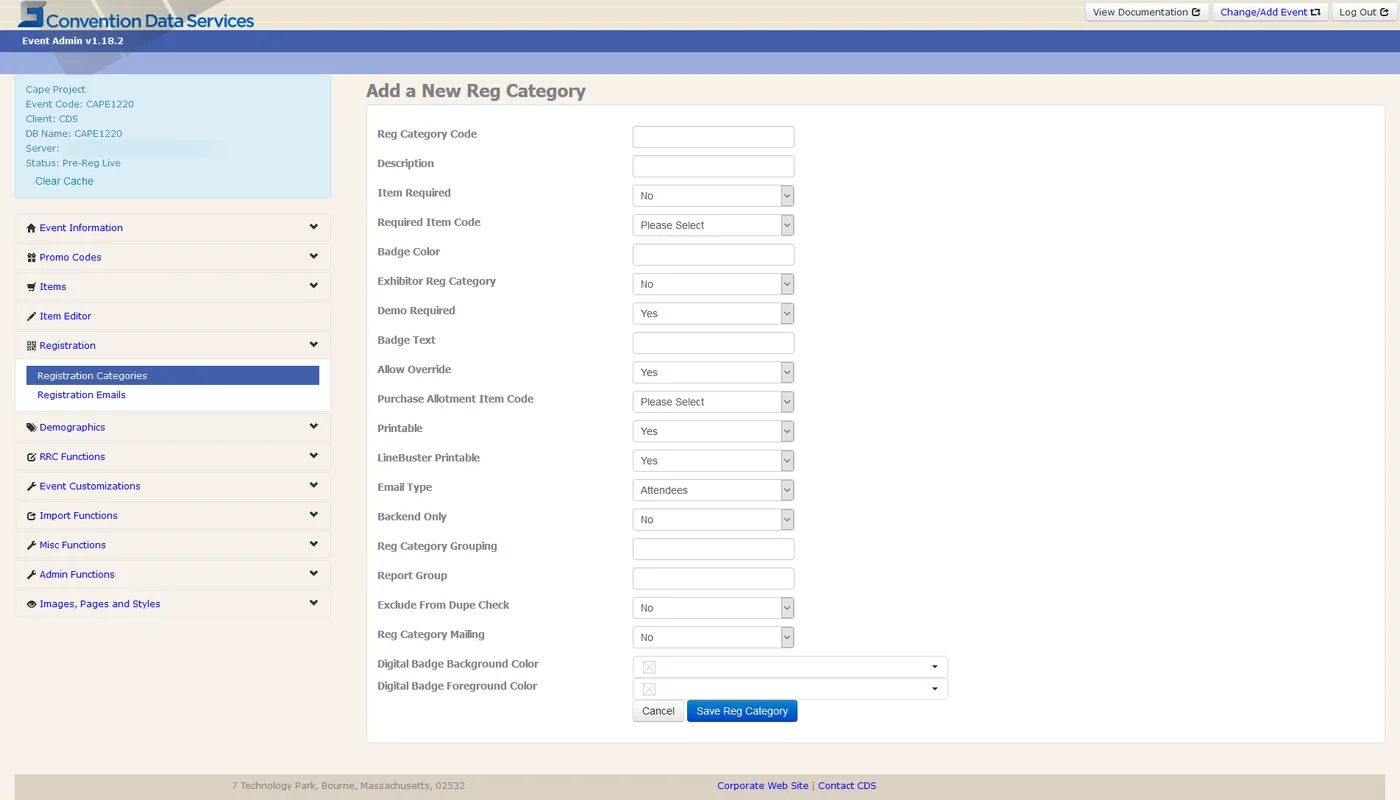Click the Cancel button

tap(658, 711)
